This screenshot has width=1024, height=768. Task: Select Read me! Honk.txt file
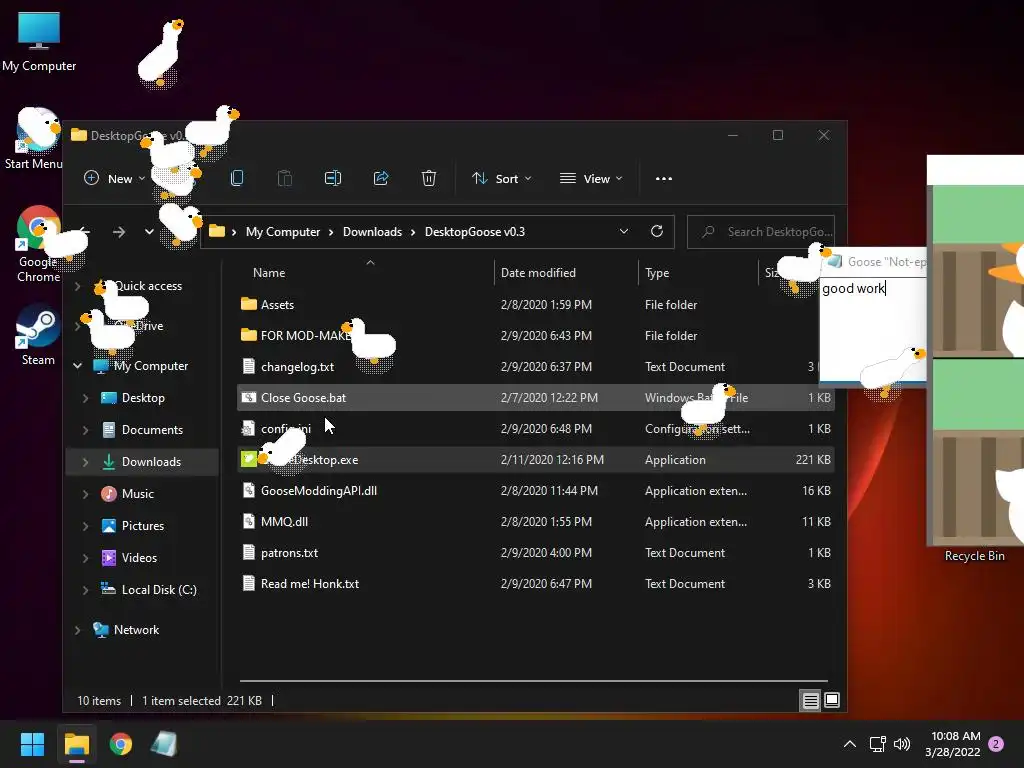pyautogui.click(x=536, y=584)
